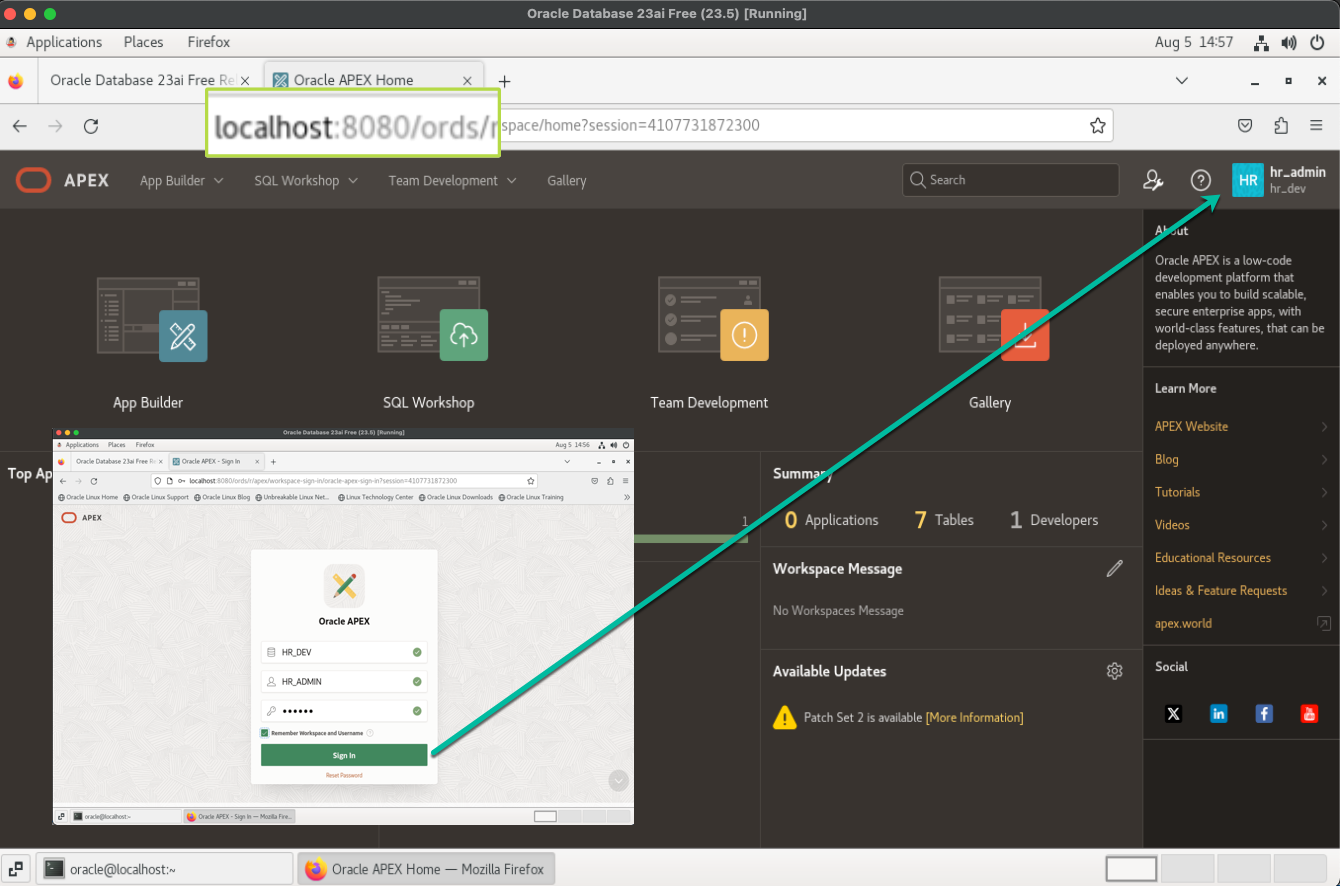Click the Save to Pocket icon
Viewport: 1340px width, 886px height.
coord(1245,126)
